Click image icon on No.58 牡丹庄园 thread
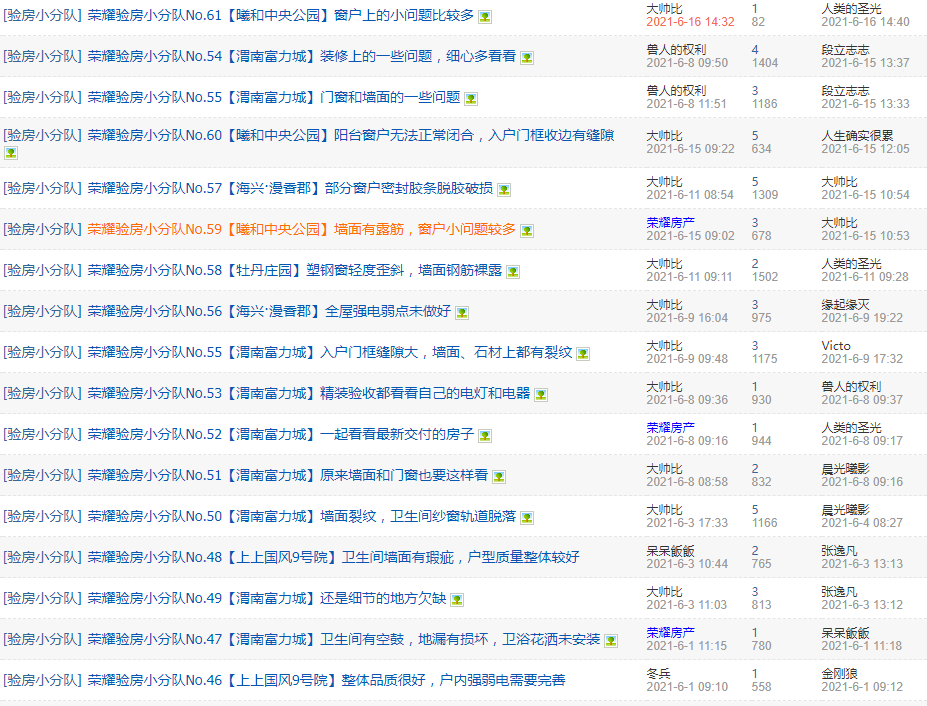Screen dimensions: 927x706 coord(512,271)
